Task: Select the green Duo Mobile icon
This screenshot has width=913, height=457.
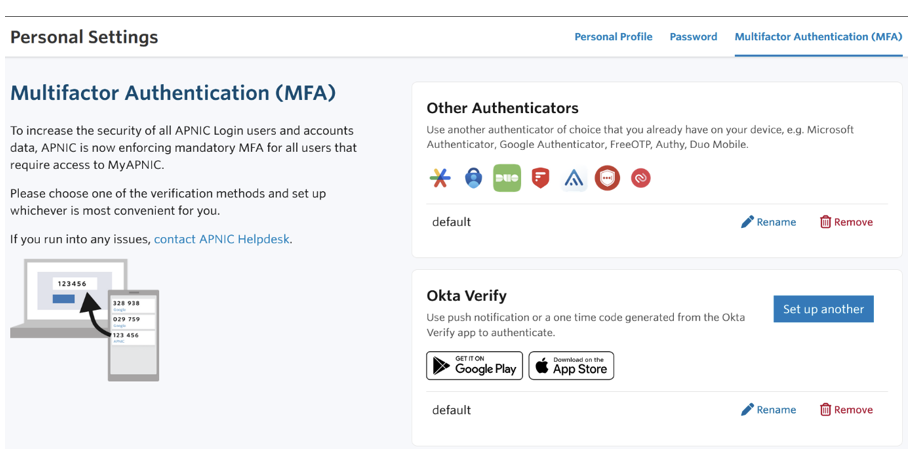Action: pyautogui.click(x=507, y=178)
